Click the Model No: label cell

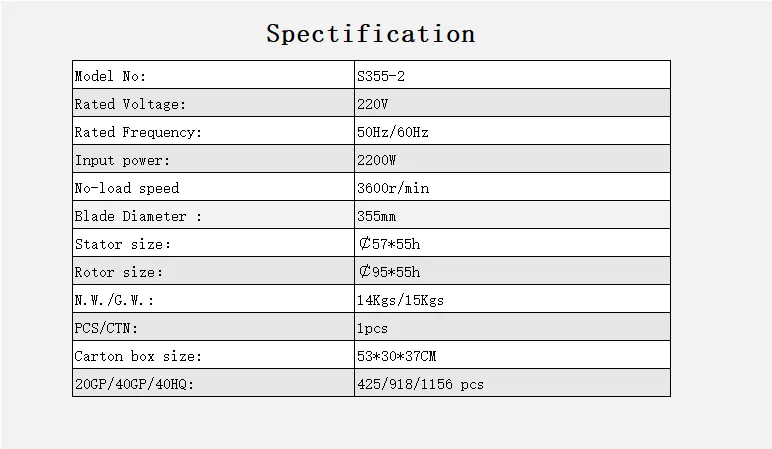click(x=110, y=76)
